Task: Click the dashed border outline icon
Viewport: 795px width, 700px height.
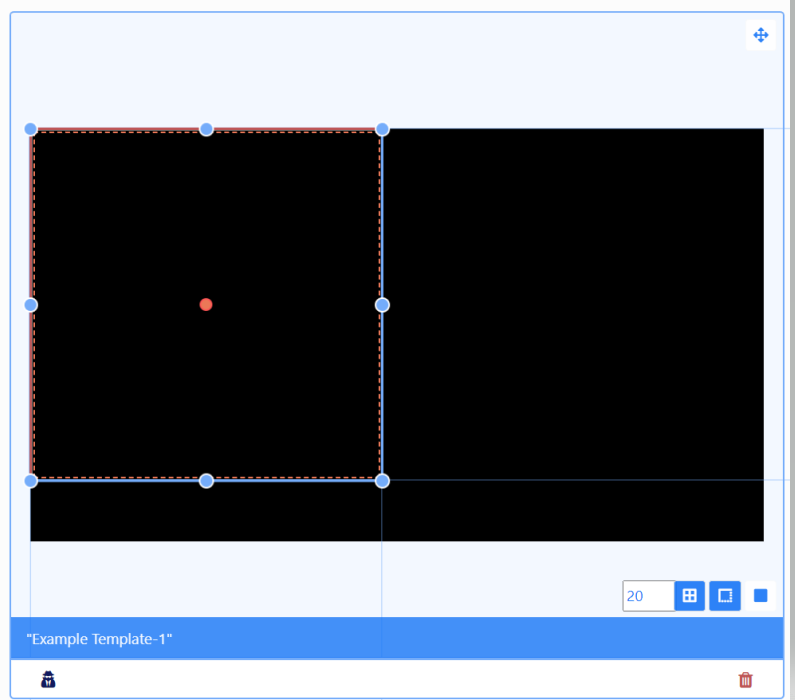Action: pos(725,596)
